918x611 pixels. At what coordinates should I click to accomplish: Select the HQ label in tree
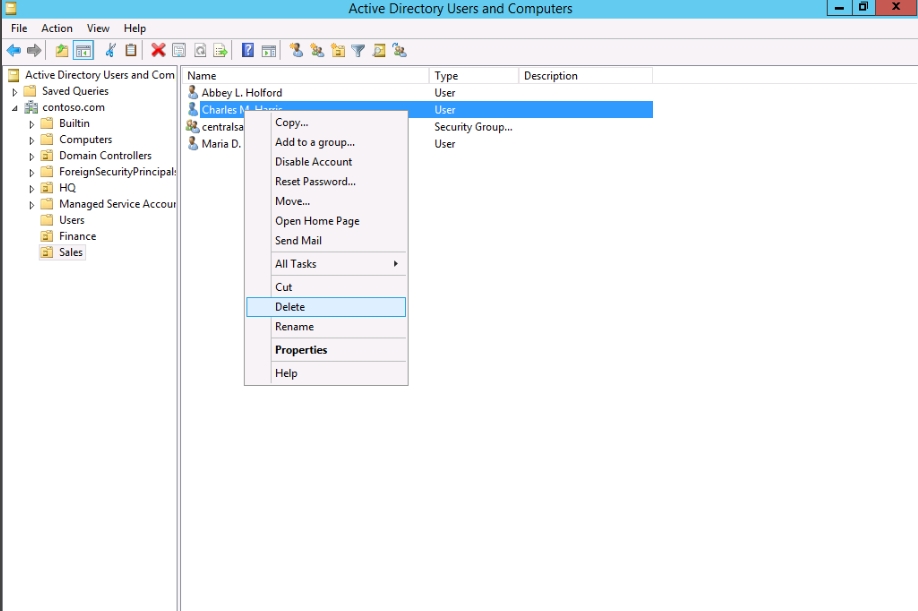coord(67,188)
